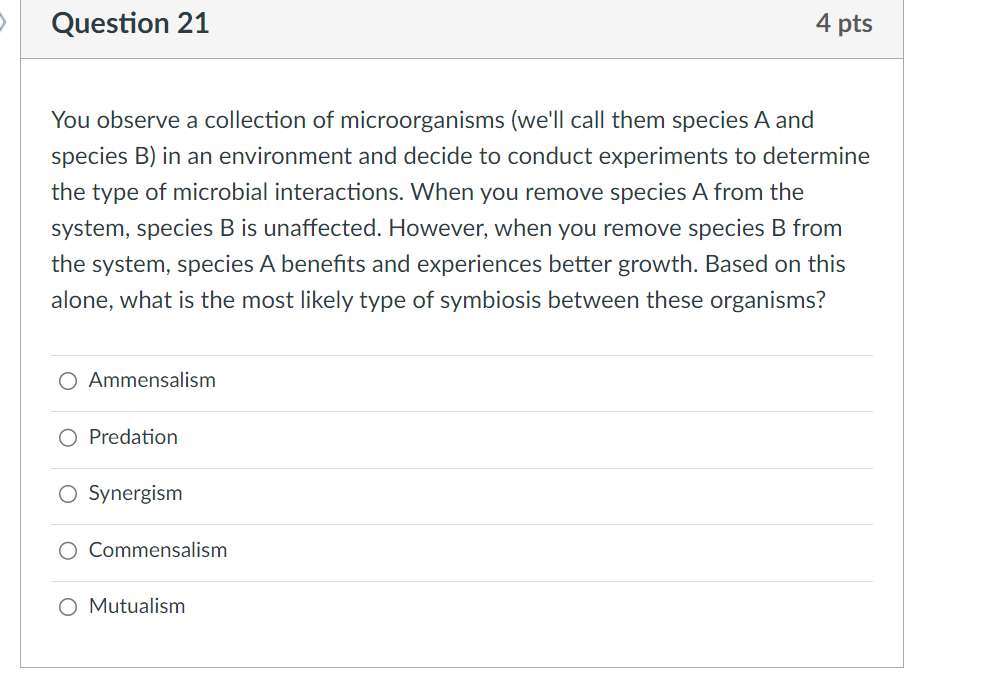998x686 pixels.
Task: Click the Mutualism answer label text
Action: coord(136,606)
